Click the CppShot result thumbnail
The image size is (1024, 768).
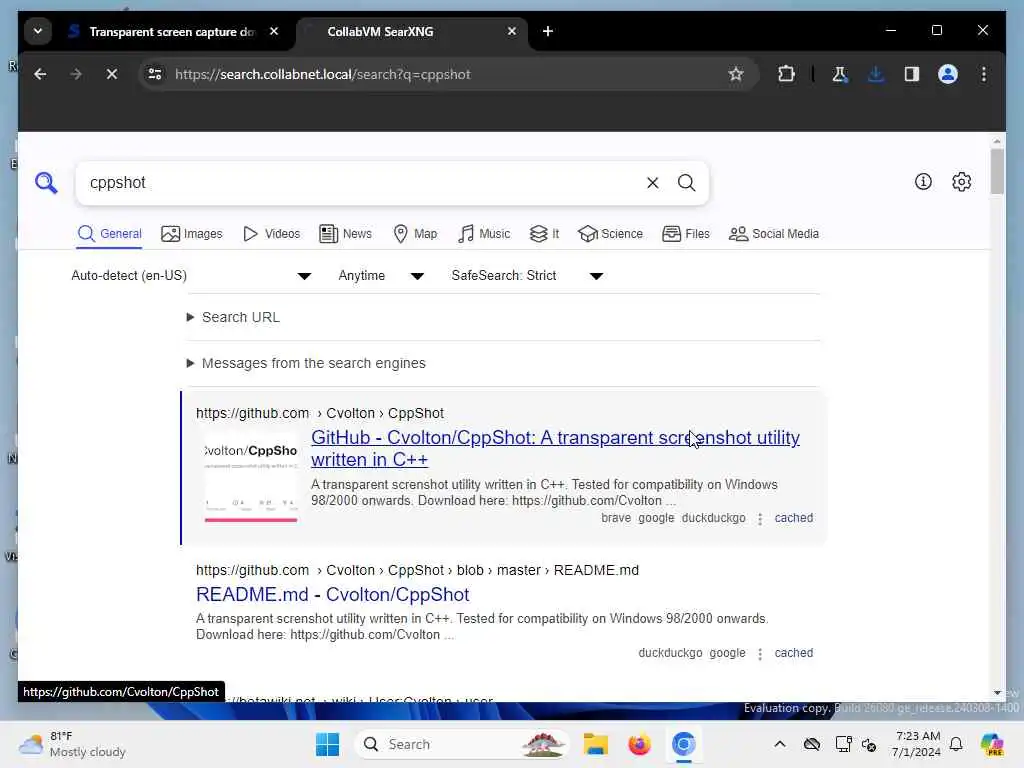click(x=251, y=478)
